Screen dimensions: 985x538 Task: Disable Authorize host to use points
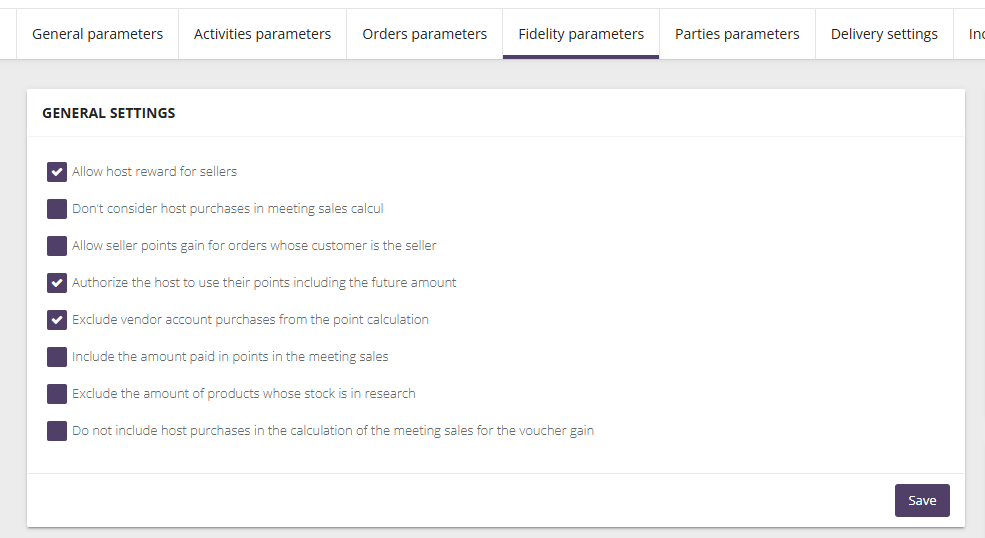coord(57,283)
